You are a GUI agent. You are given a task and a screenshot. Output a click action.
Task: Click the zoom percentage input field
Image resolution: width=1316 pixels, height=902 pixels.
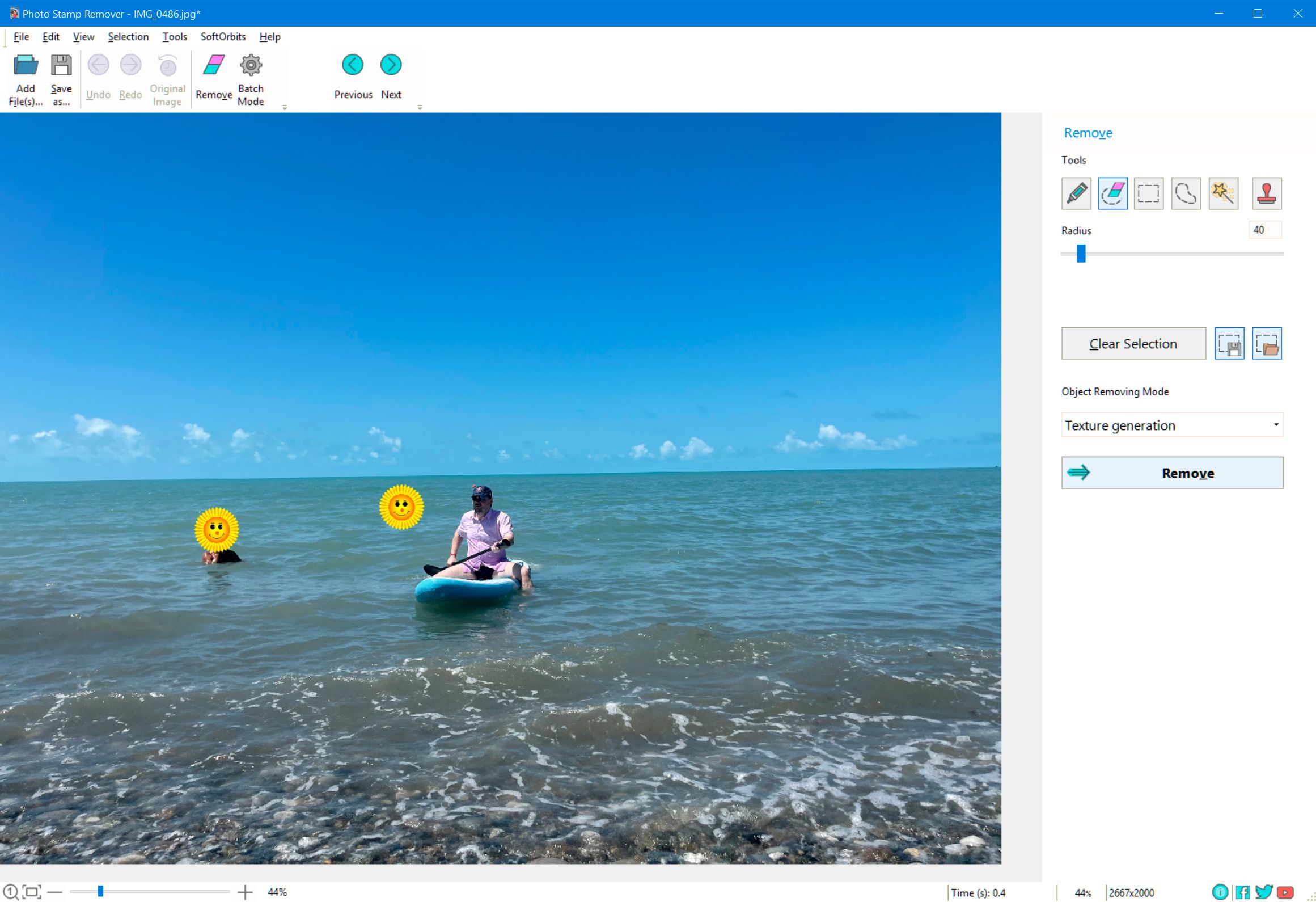click(x=277, y=892)
